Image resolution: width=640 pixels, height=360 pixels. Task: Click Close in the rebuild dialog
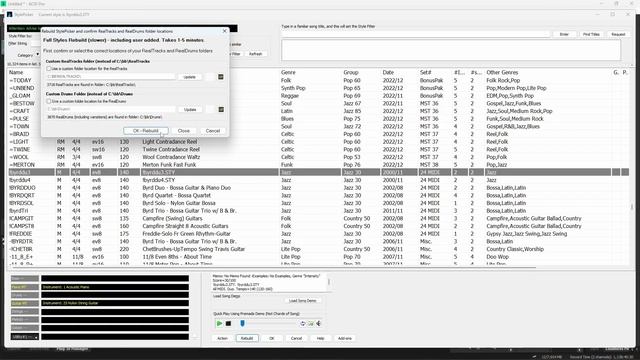(x=184, y=131)
